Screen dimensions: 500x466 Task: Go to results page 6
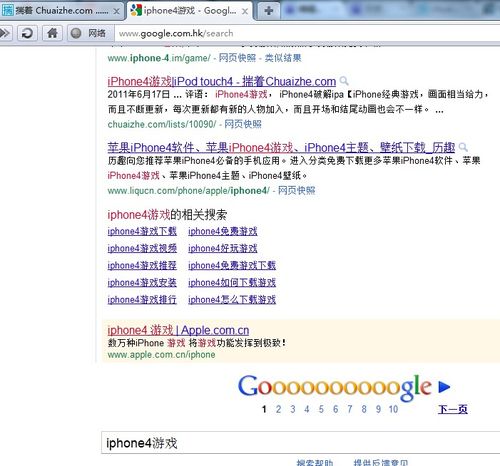pyautogui.click(x=335, y=409)
